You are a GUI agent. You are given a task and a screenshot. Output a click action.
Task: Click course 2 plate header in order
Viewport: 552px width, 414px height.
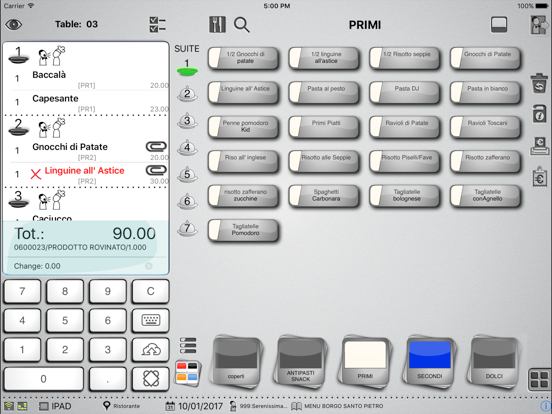(x=18, y=127)
